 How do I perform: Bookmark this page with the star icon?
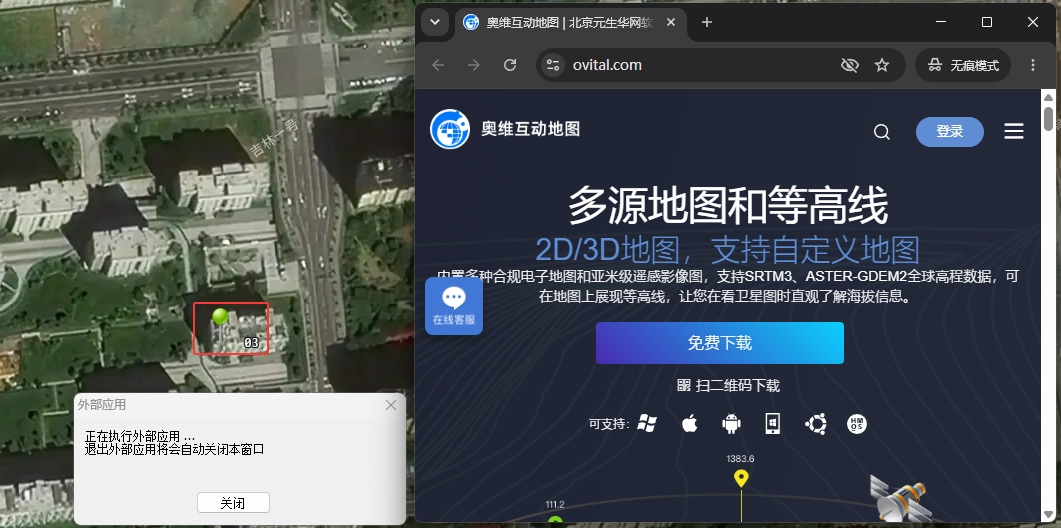[x=882, y=65]
